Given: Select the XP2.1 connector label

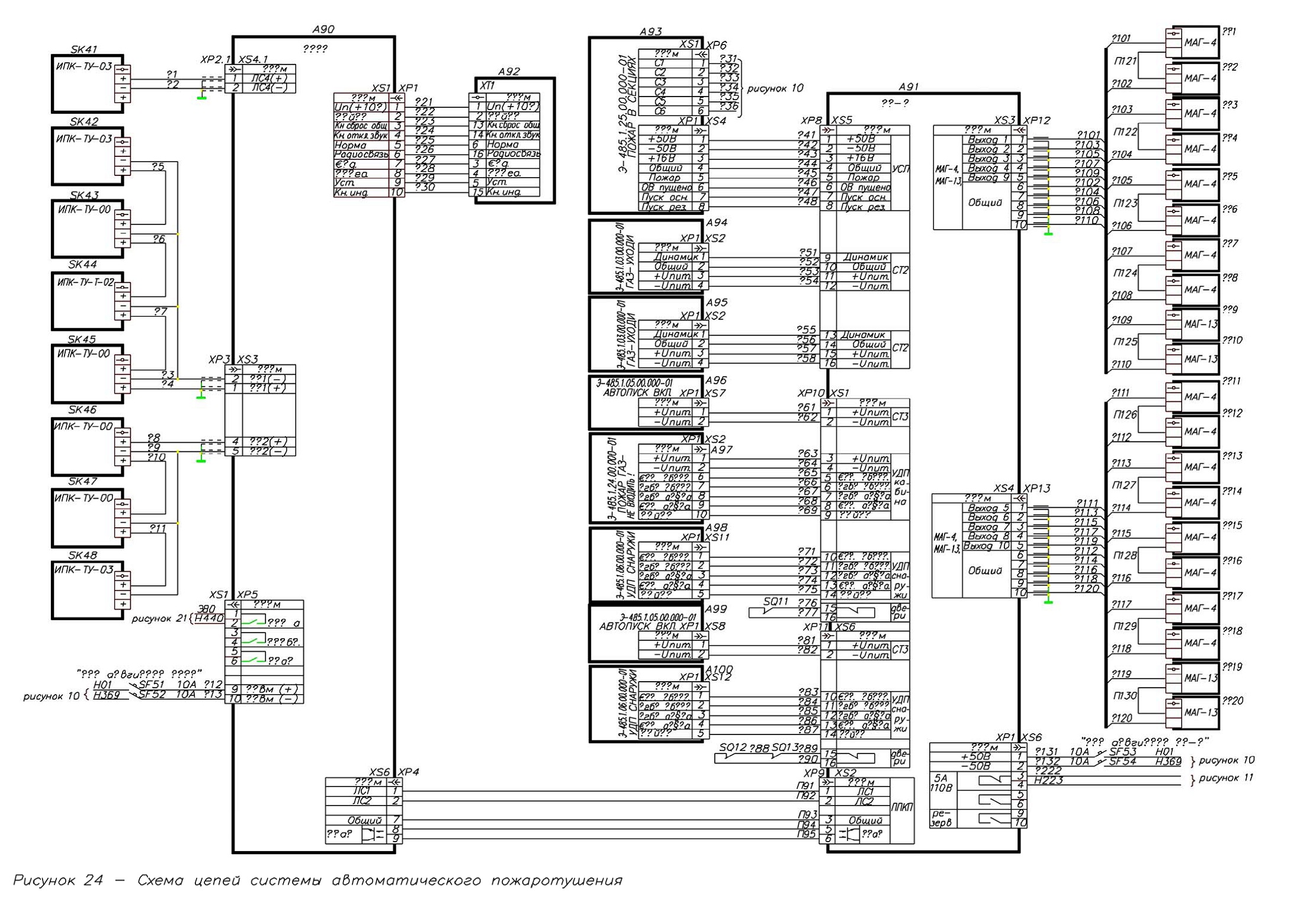Looking at the screenshot, I should pyautogui.click(x=216, y=60).
